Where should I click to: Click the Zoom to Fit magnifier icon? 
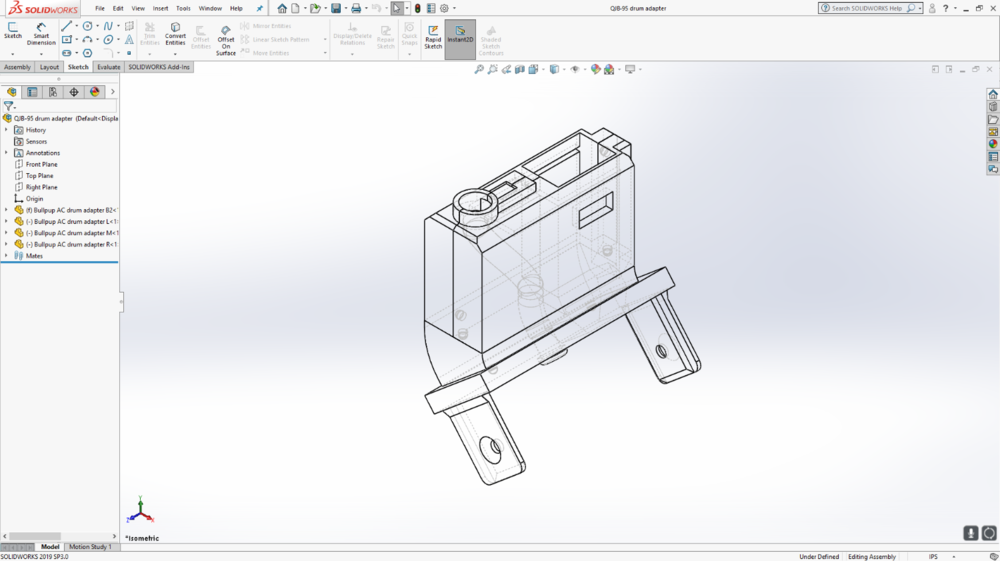[479, 69]
